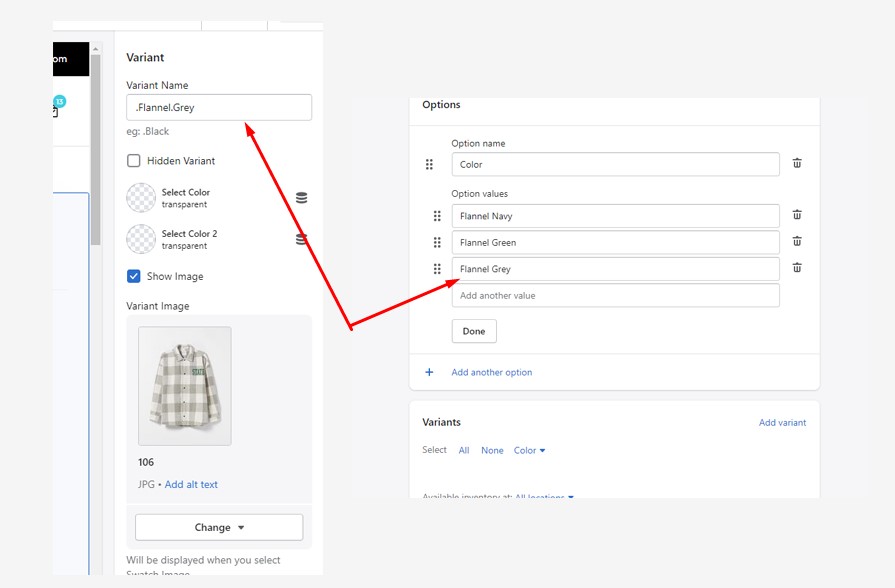This screenshot has height=588, width=895.
Task: Open the Change image dropdown
Action: click(x=219, y=527)
